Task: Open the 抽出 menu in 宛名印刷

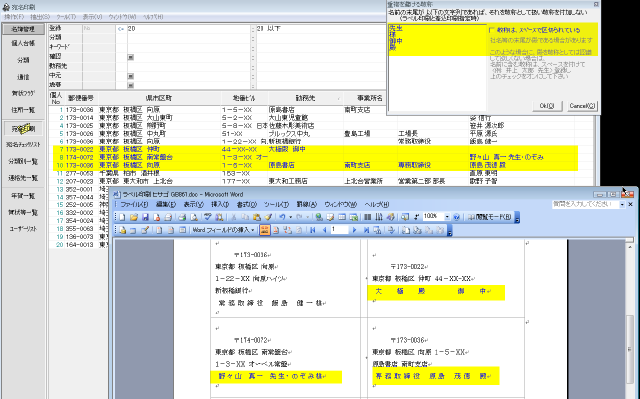Action: pyautogui.click(x=40, y=17)
